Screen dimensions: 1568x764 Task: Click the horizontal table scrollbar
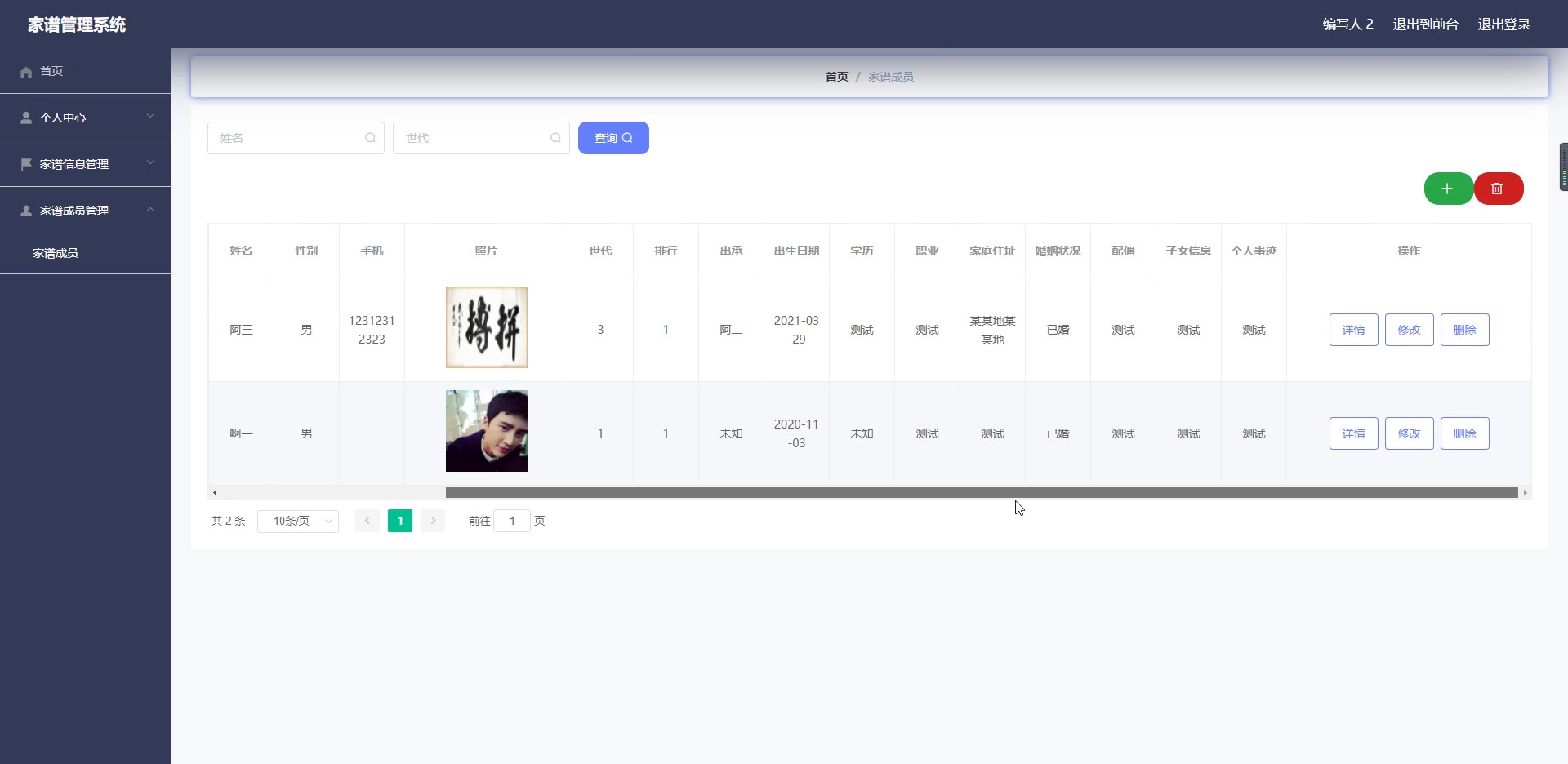tap(982, 492)
